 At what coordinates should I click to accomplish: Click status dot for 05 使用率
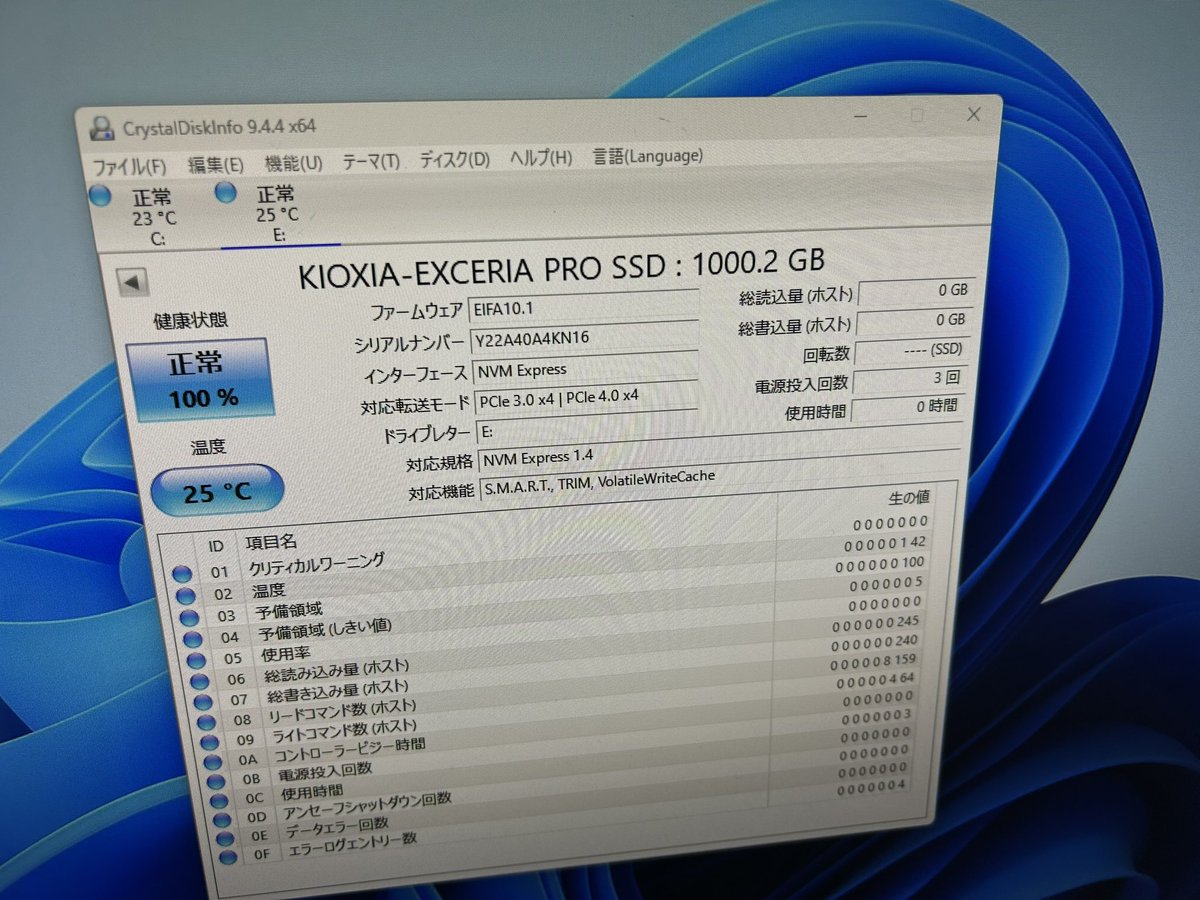[197, 661]
